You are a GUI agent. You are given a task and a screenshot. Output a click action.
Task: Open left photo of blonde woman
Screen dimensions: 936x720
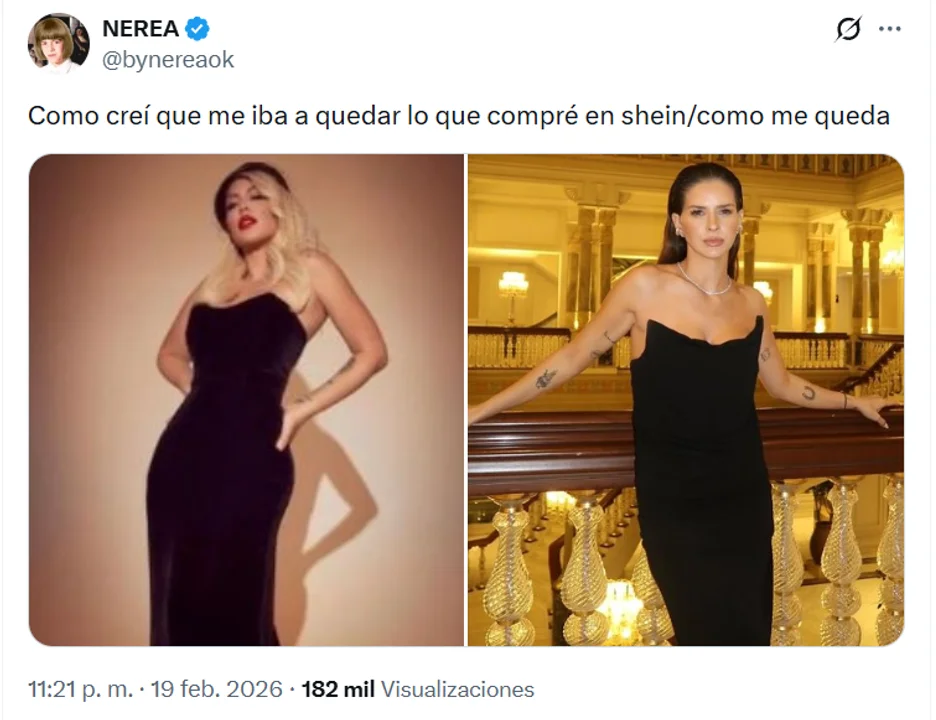(x=246, y=400)
